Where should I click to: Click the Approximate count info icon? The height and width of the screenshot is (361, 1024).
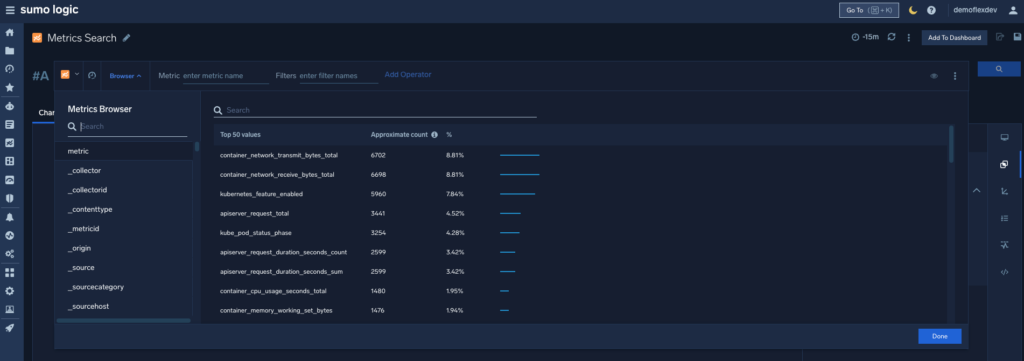pyautogui.click(x=434, y=134)
